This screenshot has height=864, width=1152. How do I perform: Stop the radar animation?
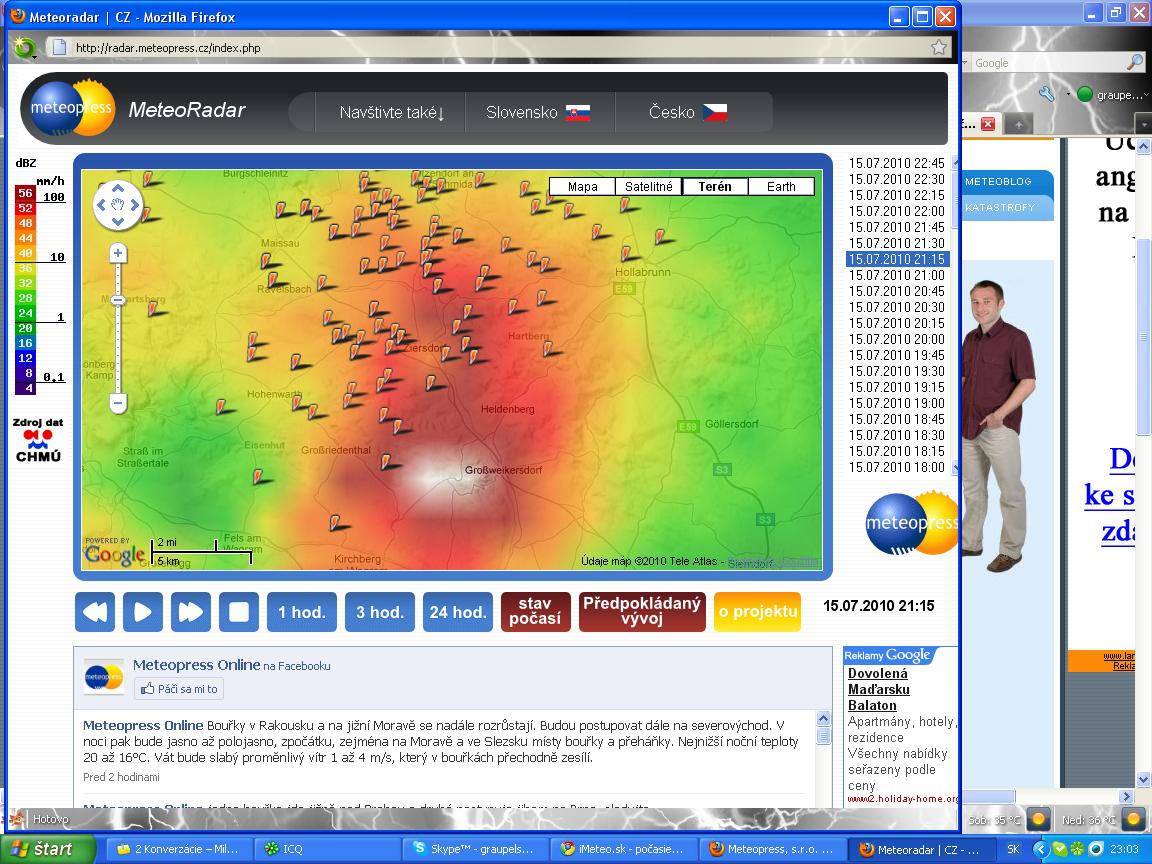tap(239, 612)
